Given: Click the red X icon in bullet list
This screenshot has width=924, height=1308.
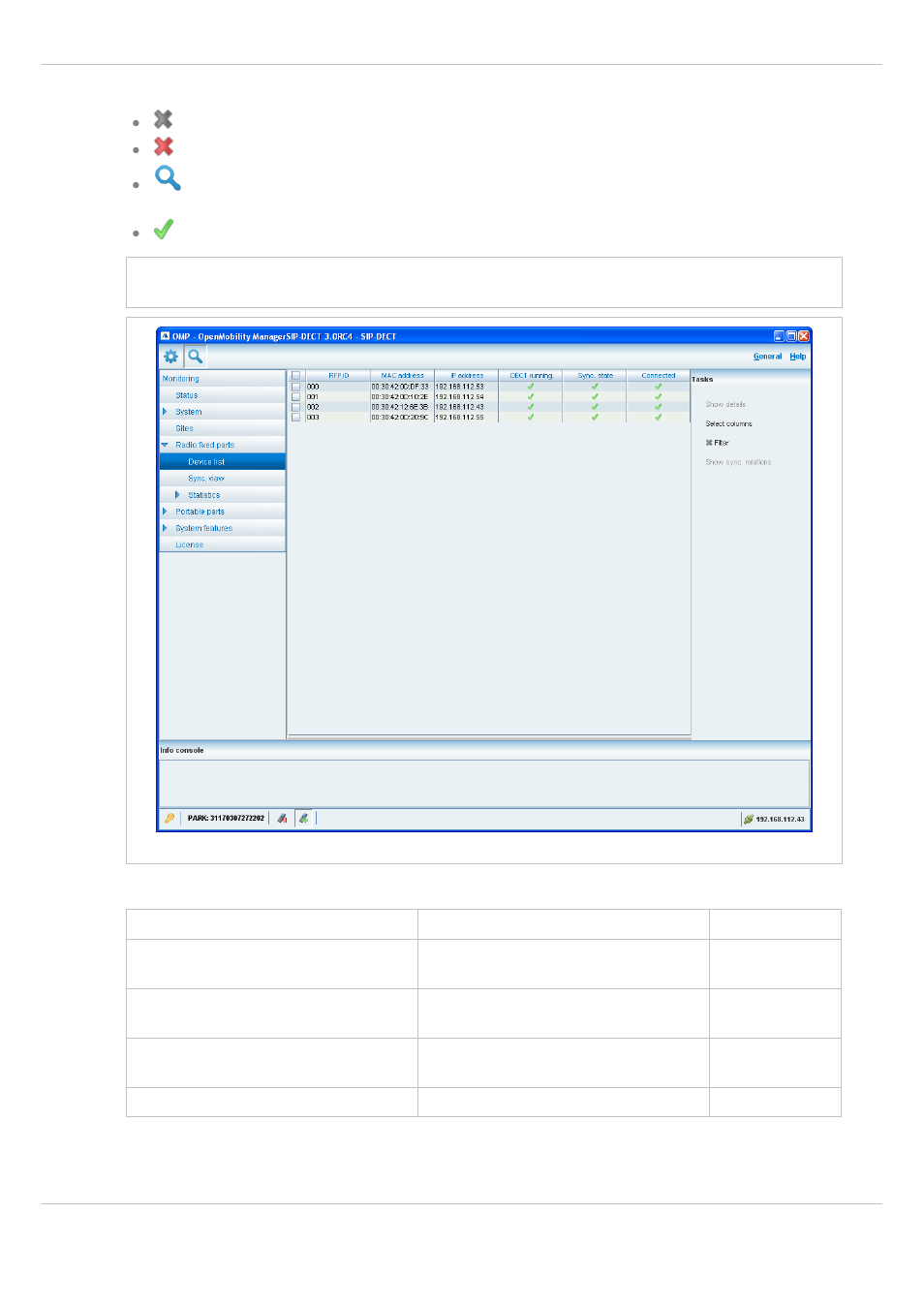Looking at the screenshot, I should pyautogui.click(x=164, y=146).
